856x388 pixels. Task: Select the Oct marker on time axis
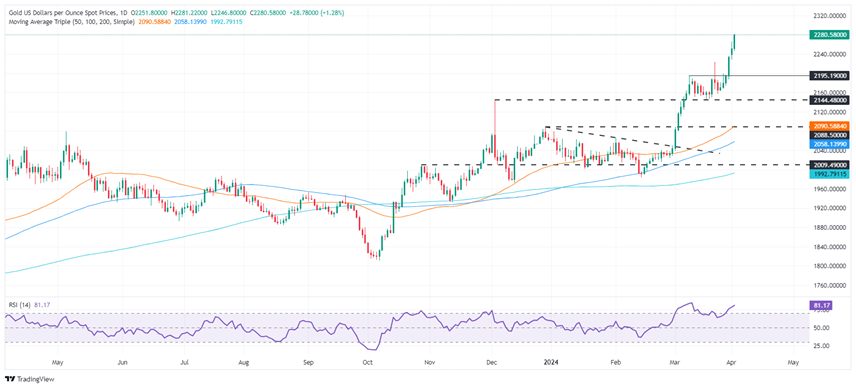click(x=367, y=362)
